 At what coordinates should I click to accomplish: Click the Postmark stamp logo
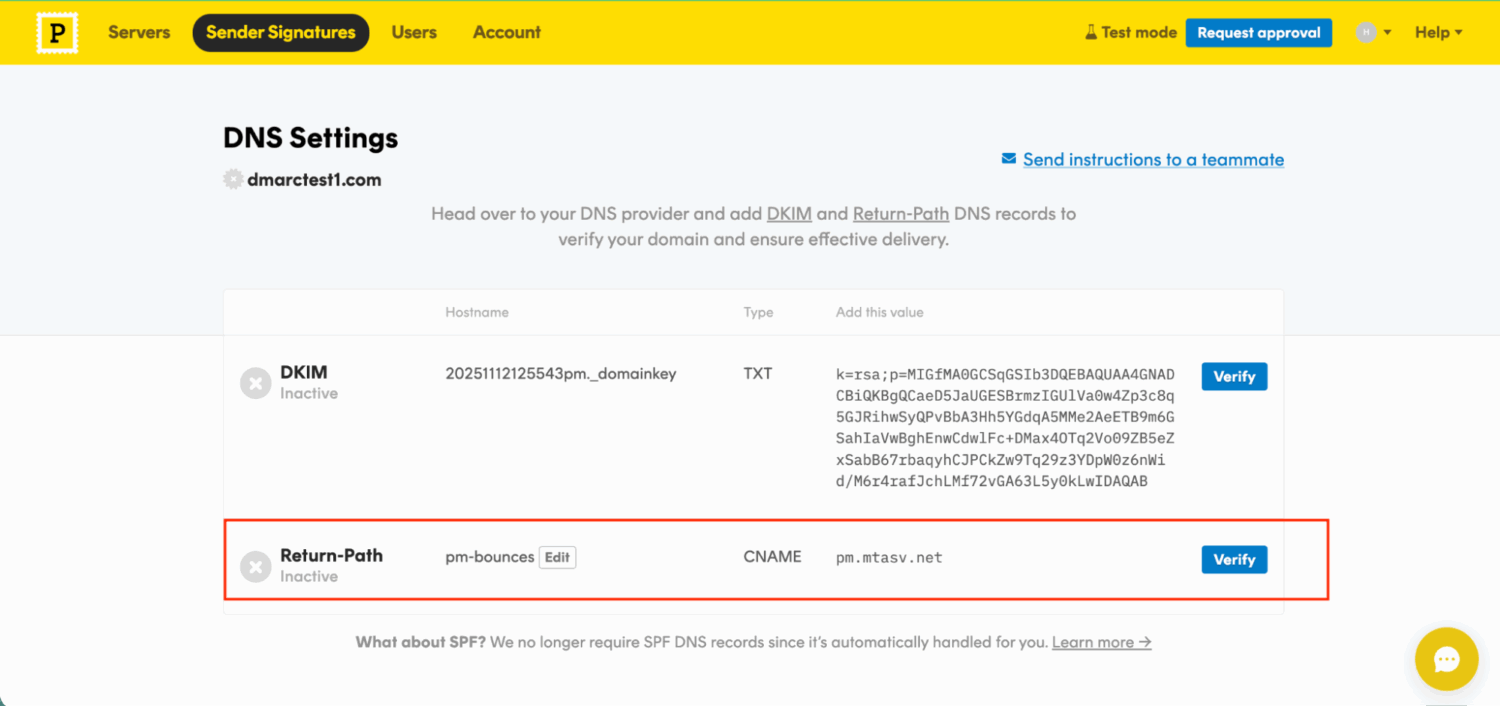coord(57,33)
